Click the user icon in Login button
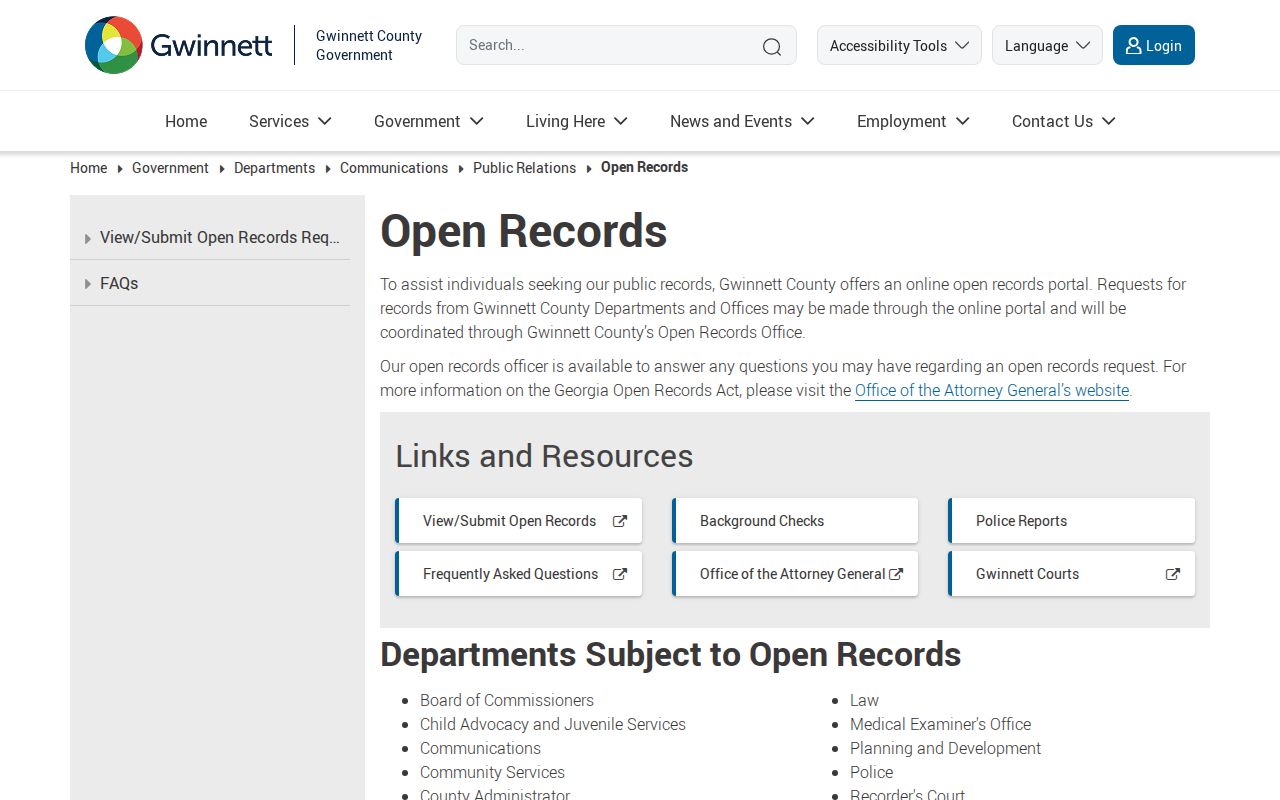Image resolution: width=1280 pixels, height=800 pixels. [1133, 46]
